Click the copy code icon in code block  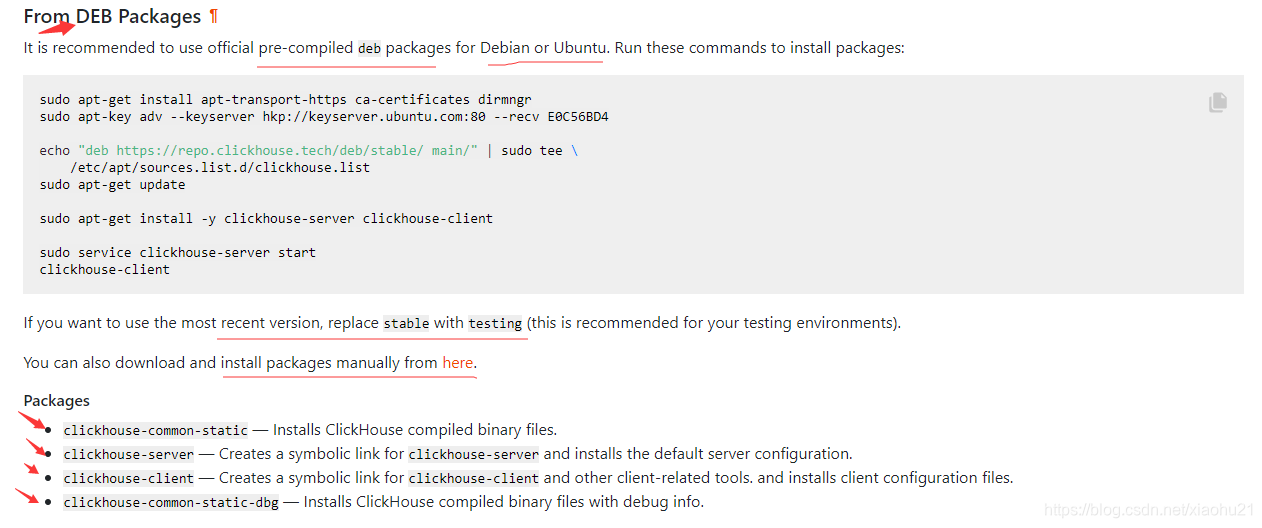click(1217, 102)
